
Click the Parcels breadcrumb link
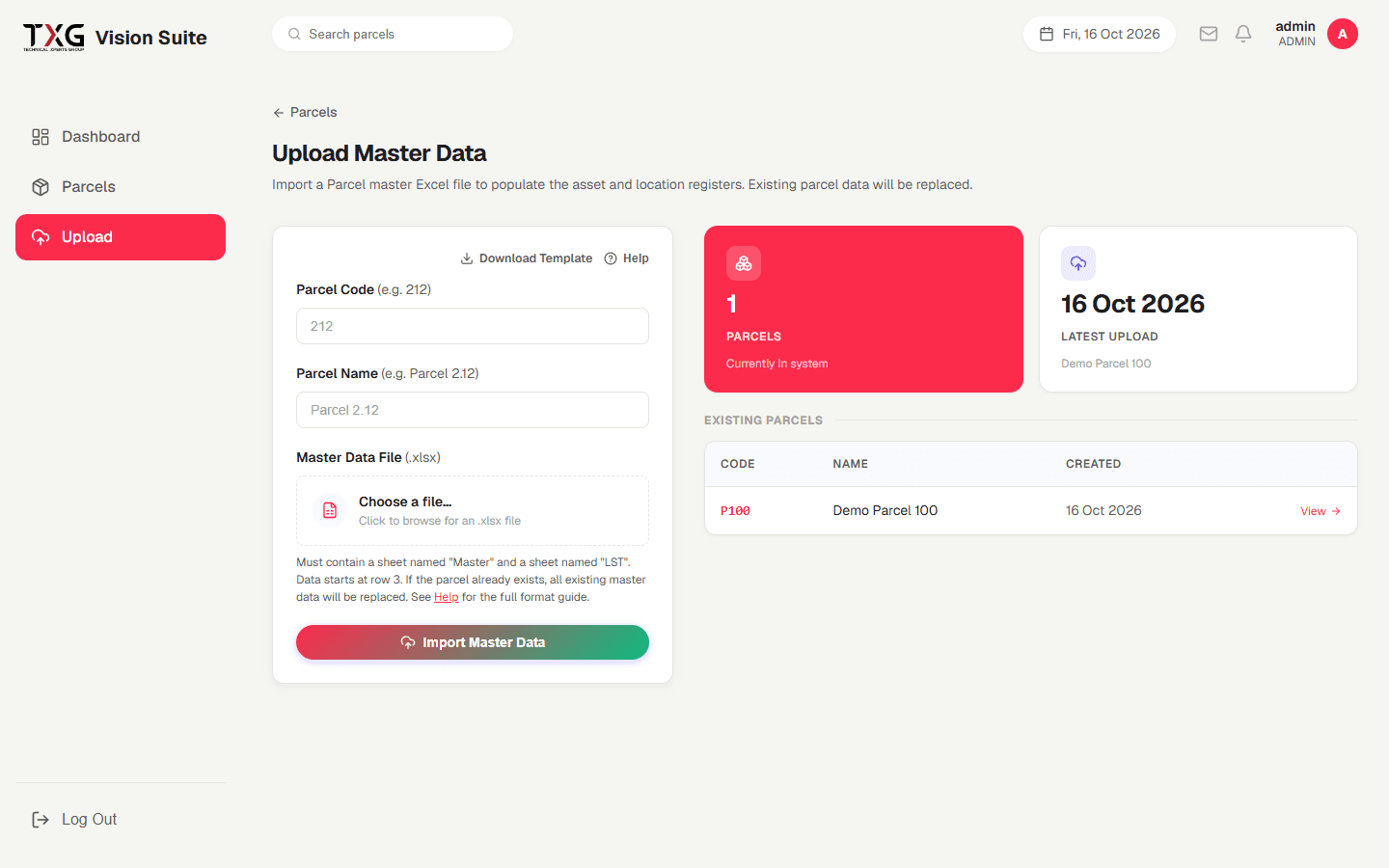coord(305,113)
